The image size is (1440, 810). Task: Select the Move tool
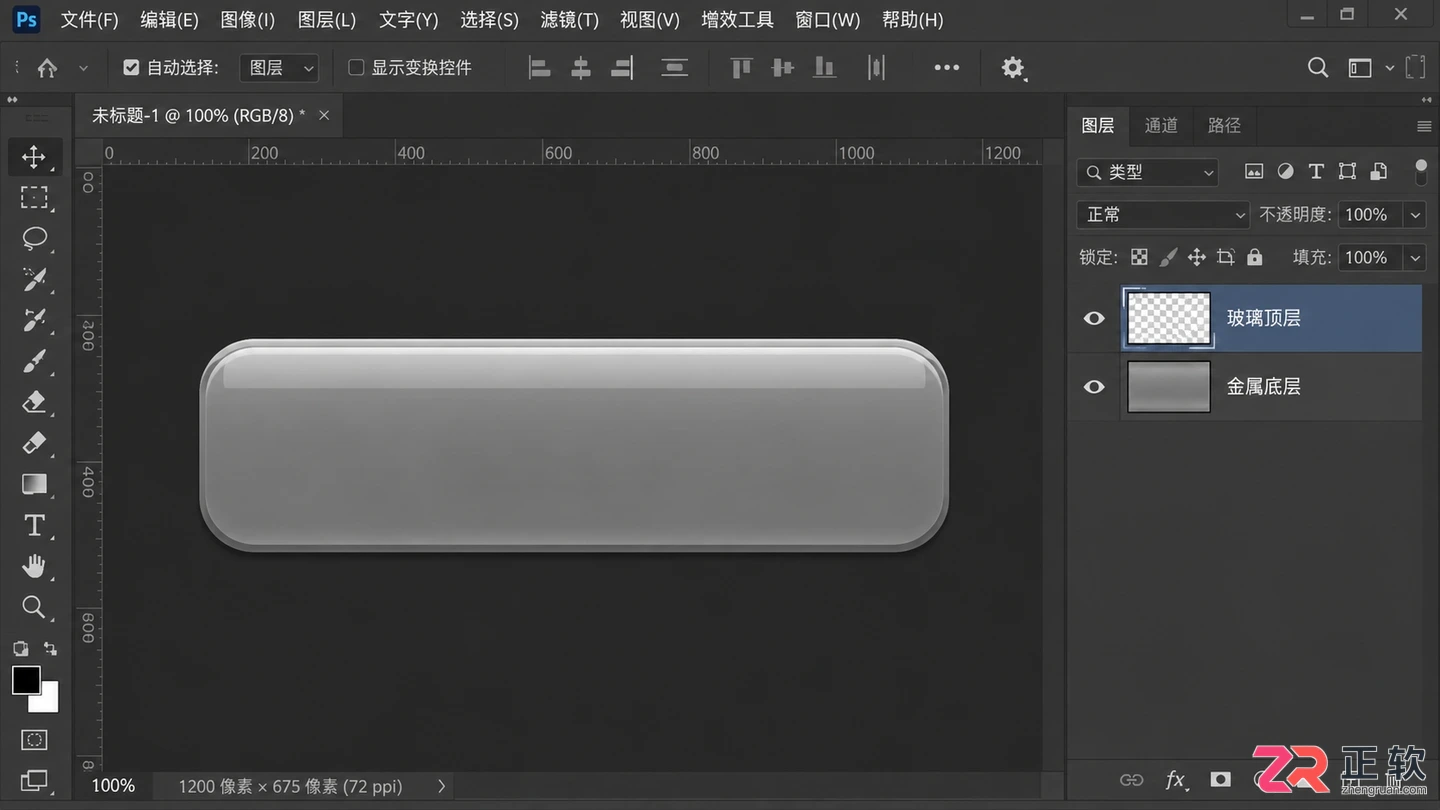34,157
